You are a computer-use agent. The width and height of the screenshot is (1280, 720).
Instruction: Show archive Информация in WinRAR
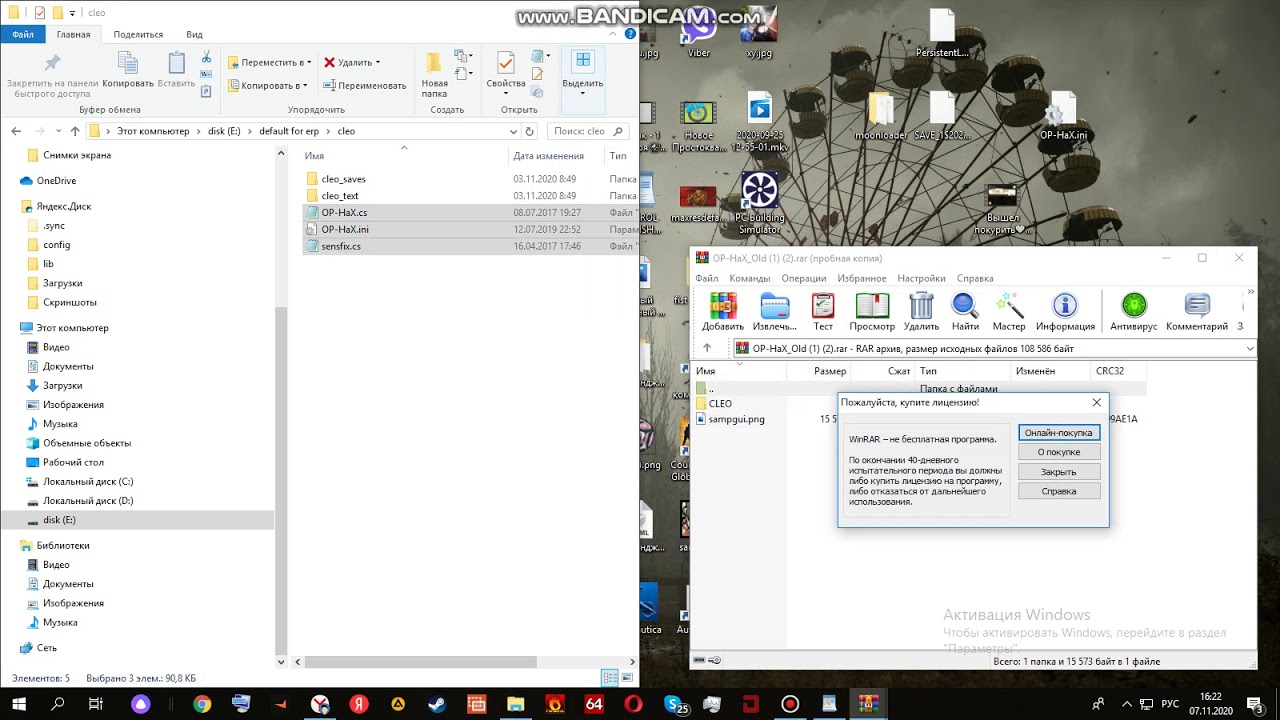[x=1065, y=312]
